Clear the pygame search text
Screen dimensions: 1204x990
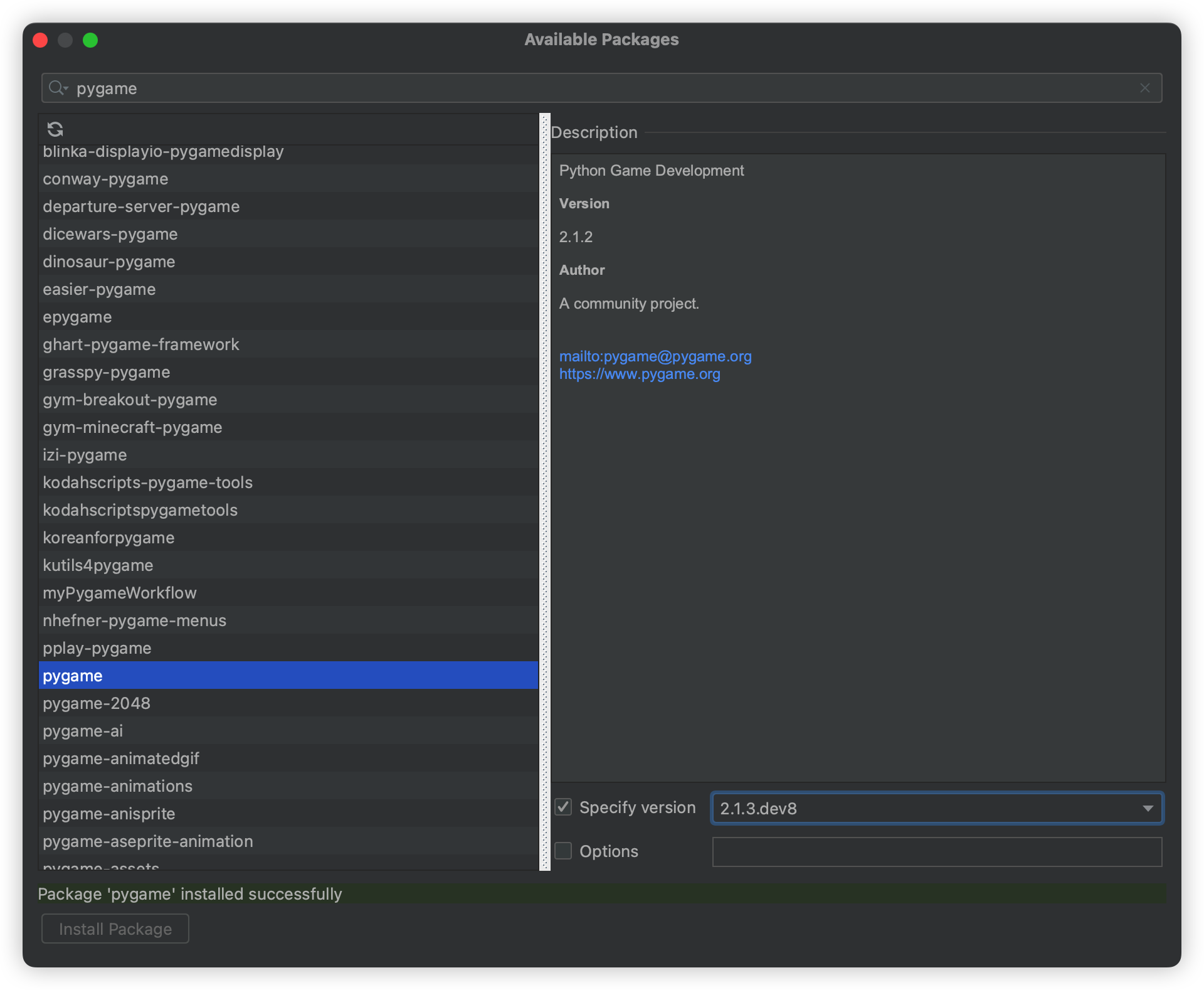pyautogui.click(x=1145, y=88)
